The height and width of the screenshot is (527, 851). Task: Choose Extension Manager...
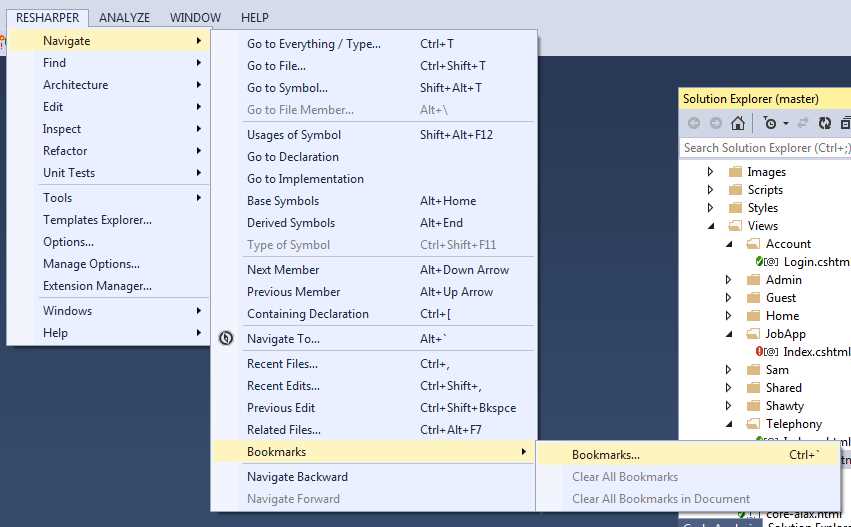point(109,286)
